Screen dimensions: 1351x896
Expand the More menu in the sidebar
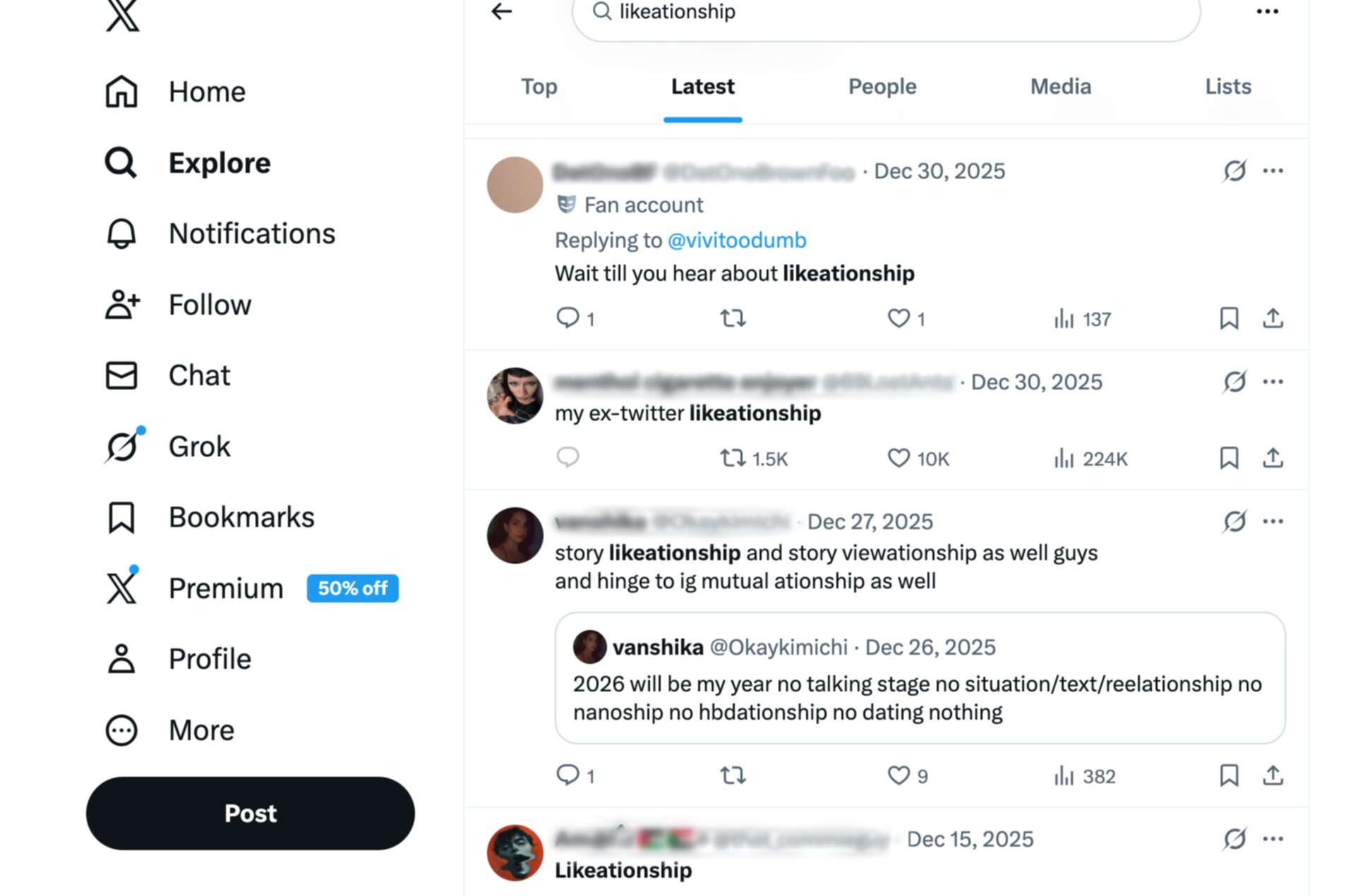pyautogui.click(x=200, y=730)
